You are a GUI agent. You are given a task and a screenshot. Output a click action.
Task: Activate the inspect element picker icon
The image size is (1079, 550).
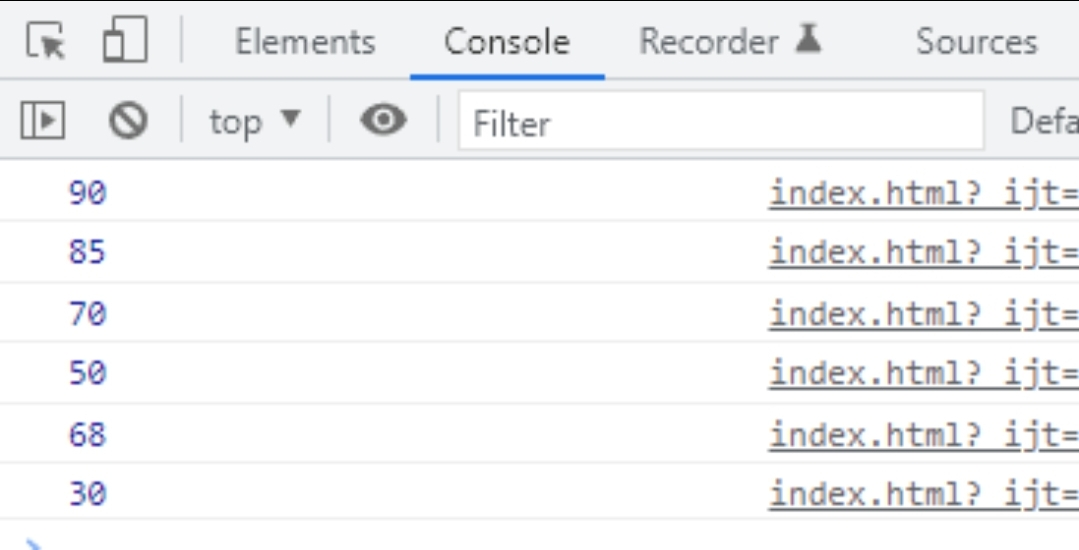click(x=46, y=40)
